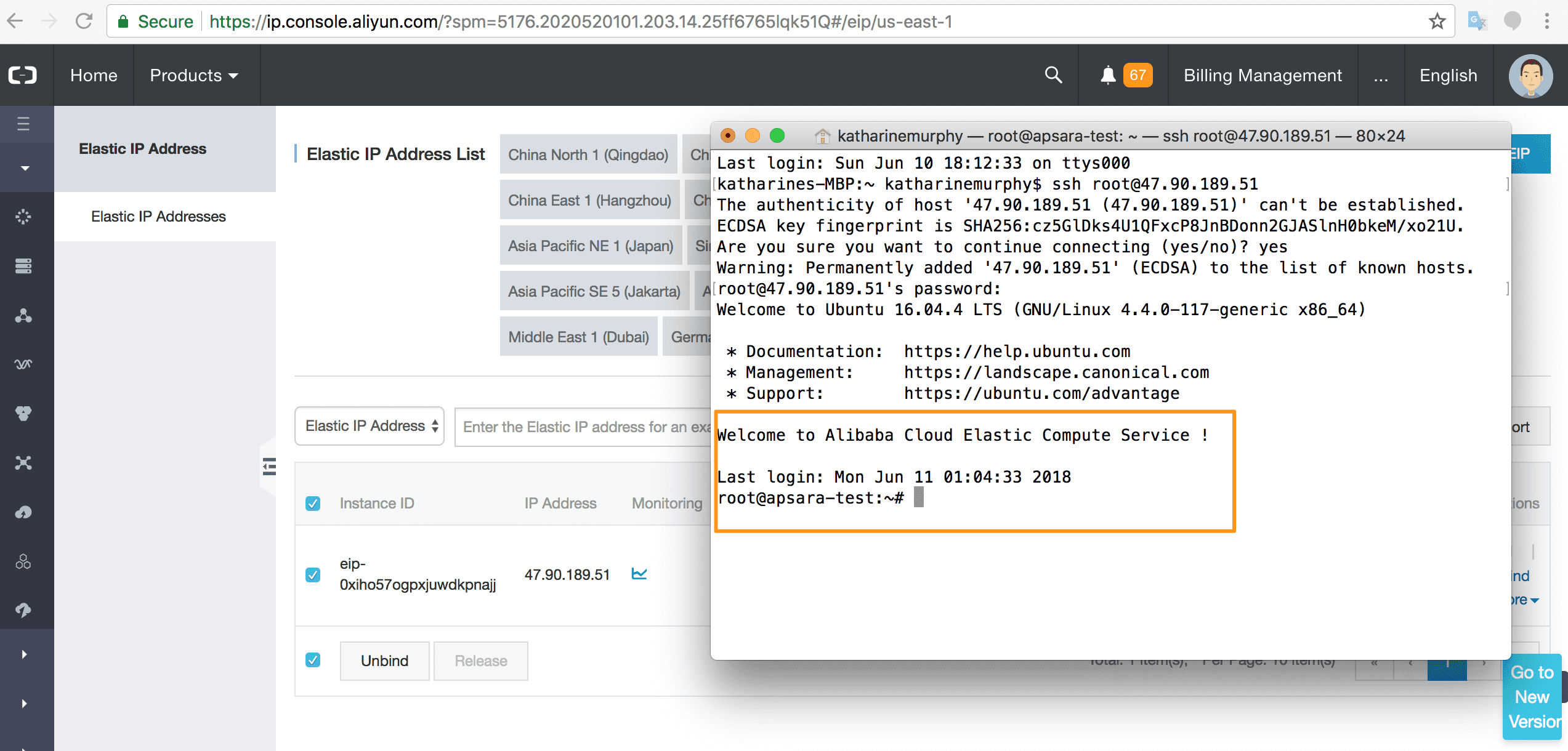1568x751 pixels.
Task: Open the Elastic IP Address filter dropdown
Action: point(370,426)
